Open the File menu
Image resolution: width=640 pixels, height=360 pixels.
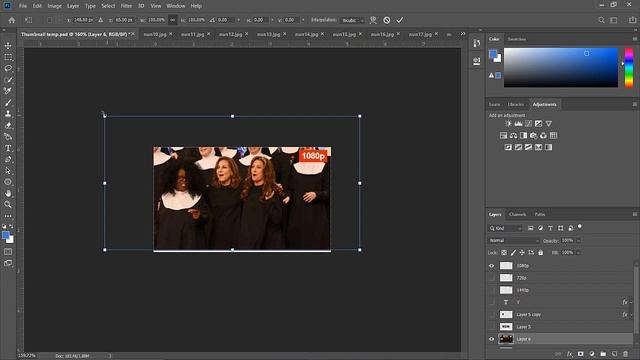(x=23, y=6)
